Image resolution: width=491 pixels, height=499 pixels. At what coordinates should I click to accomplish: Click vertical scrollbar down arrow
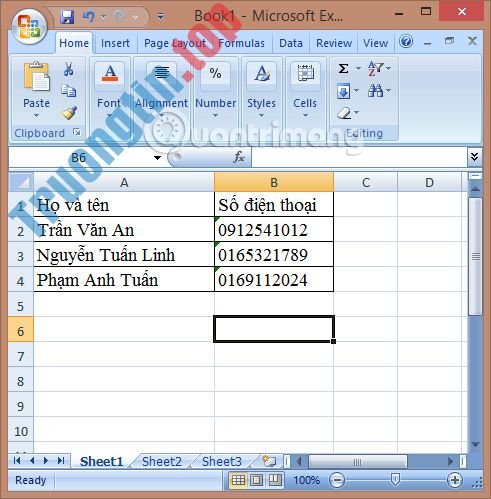tap(475, 445)
